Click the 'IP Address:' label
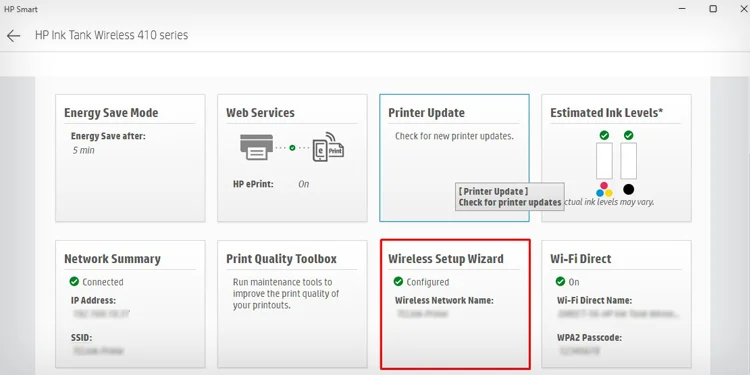Screen dimensions: 750x375 coord(93,301)
